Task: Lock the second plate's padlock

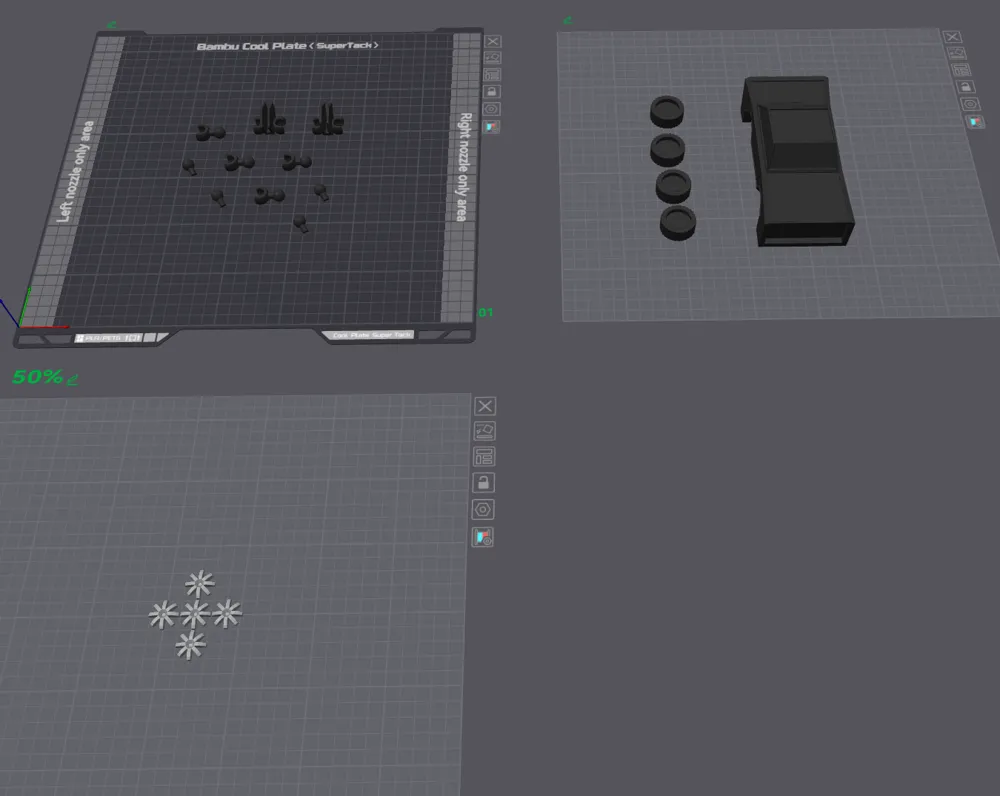Action: (x=966, y=86)
